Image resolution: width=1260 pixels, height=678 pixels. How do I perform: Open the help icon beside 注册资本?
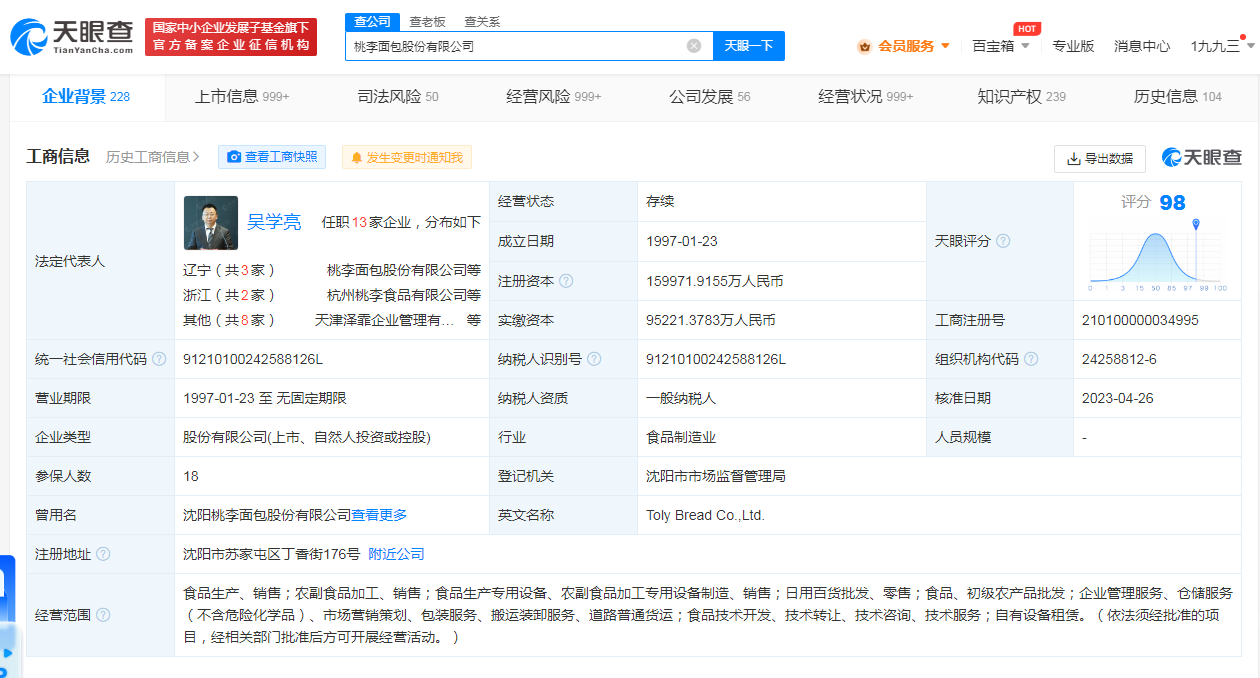pyautogui.click(x=566, y=281)
